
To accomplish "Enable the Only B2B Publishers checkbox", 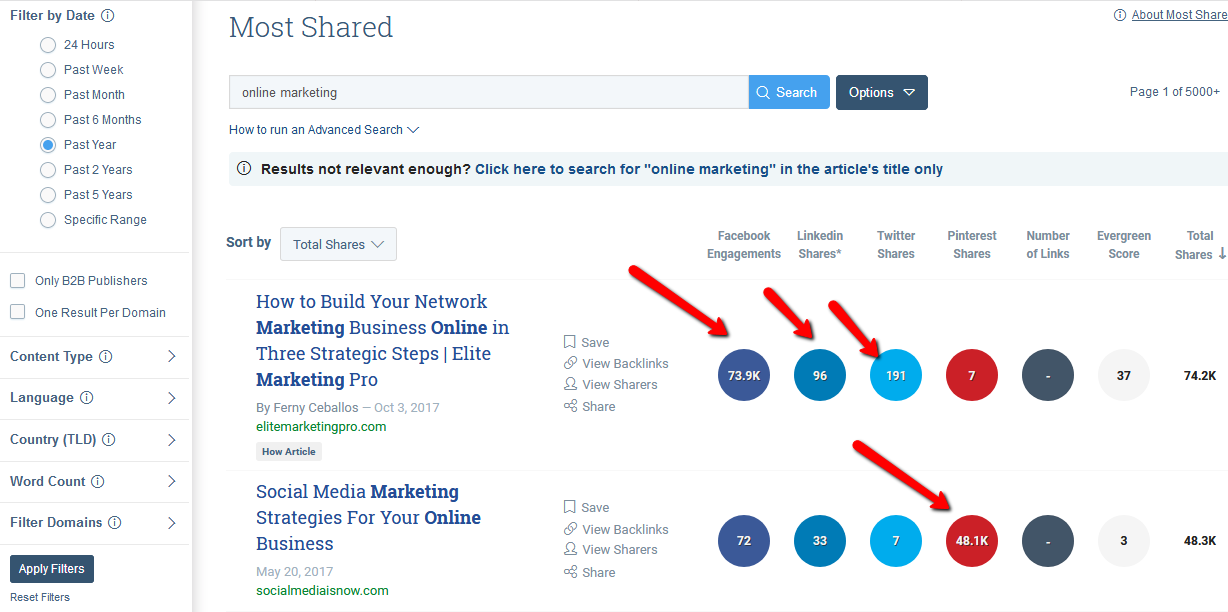I will point(18,281).
